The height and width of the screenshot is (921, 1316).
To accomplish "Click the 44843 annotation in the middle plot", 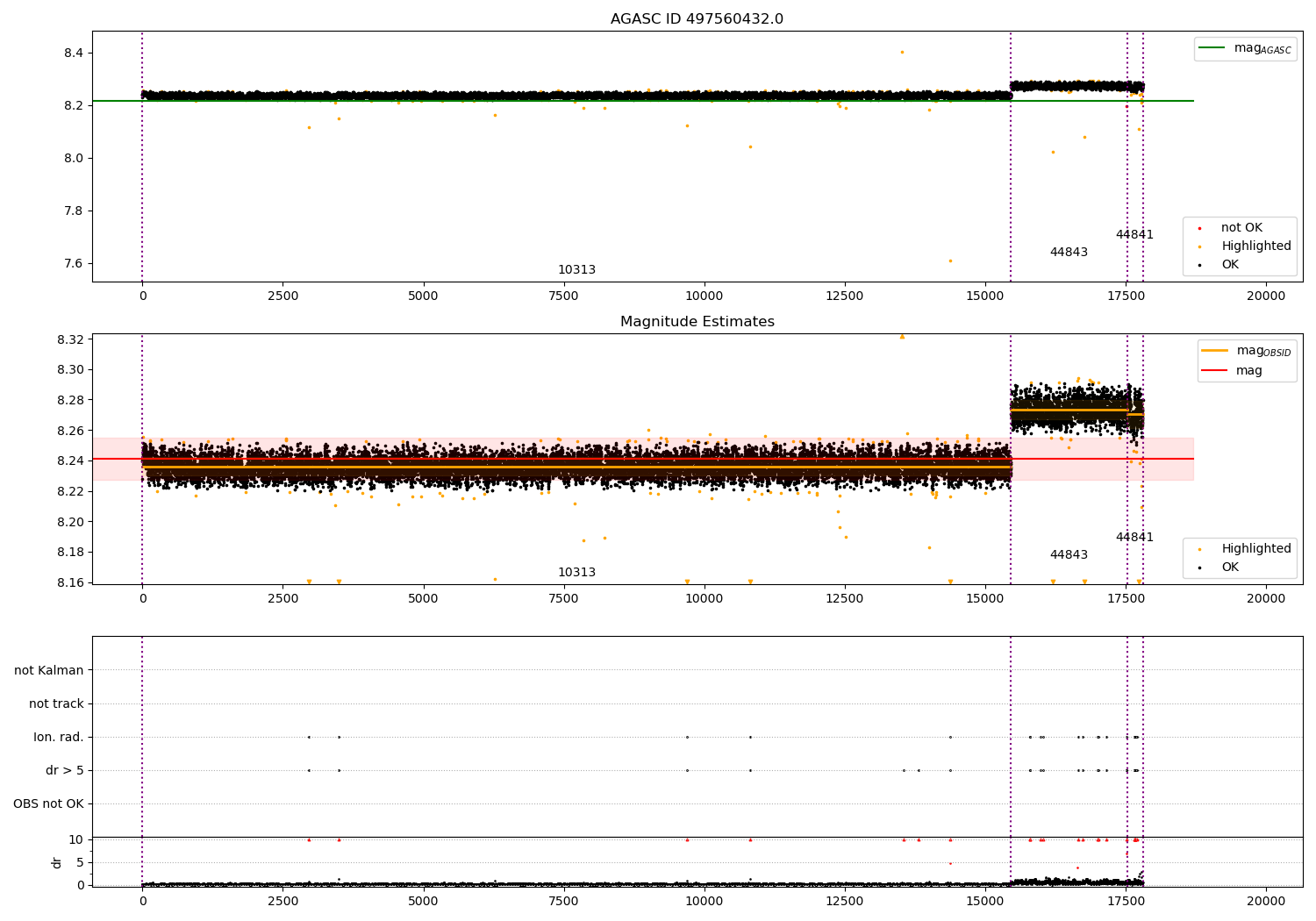I will (x=1069, y=555).
